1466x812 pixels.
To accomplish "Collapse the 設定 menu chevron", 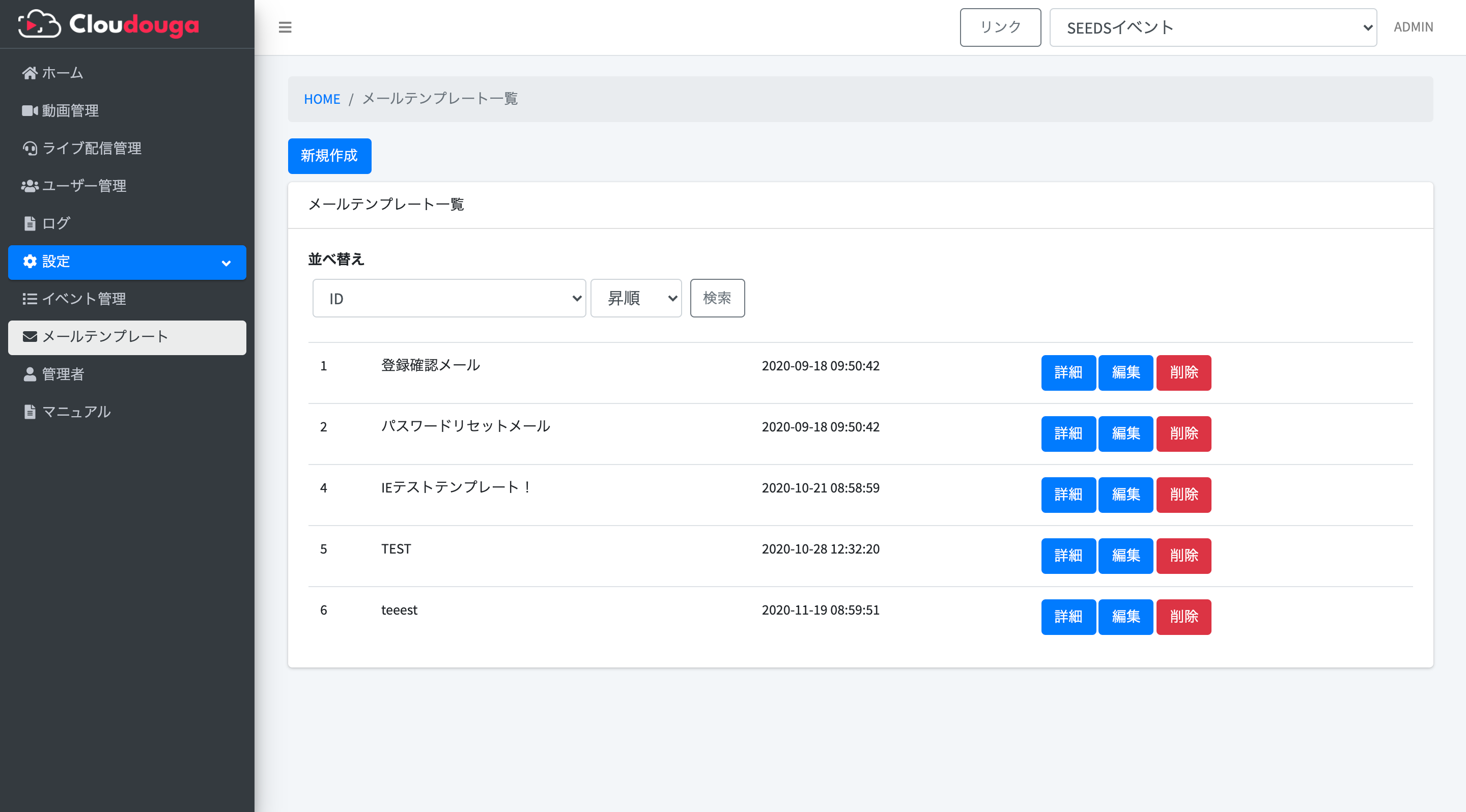I will click(x=226, y=263).
